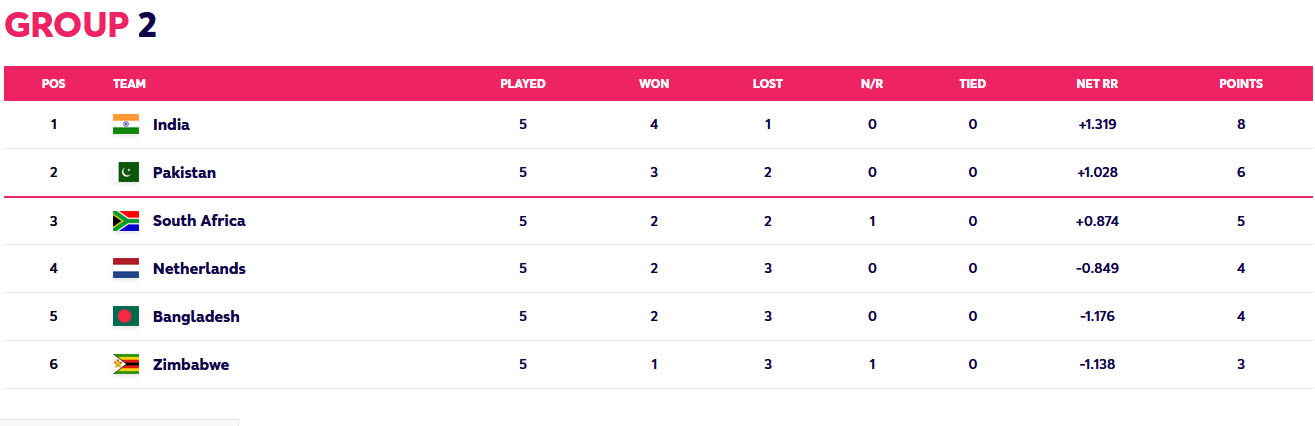Click the PLAYED column header
The image size is (1315, 426).
click(523, 84)
